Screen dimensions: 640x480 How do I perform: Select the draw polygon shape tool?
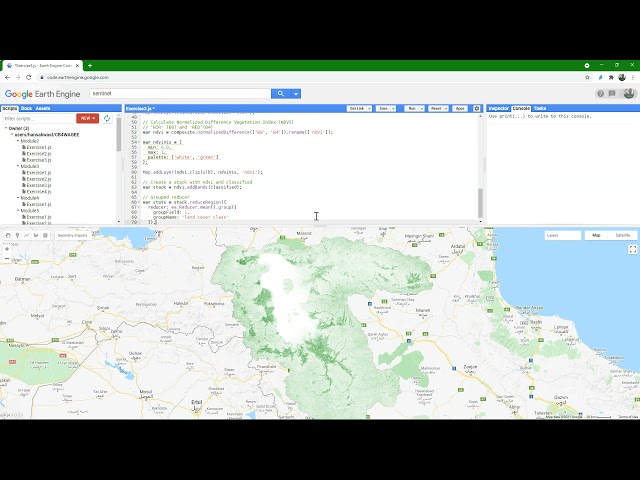[x=36, y=236]
